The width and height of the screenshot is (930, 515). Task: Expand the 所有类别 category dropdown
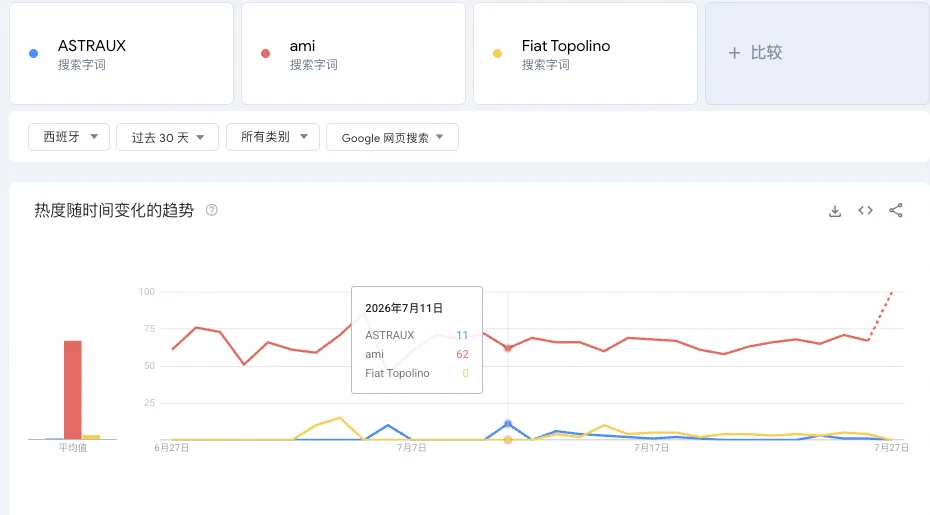pyautogui.click(x=273, y=137)
